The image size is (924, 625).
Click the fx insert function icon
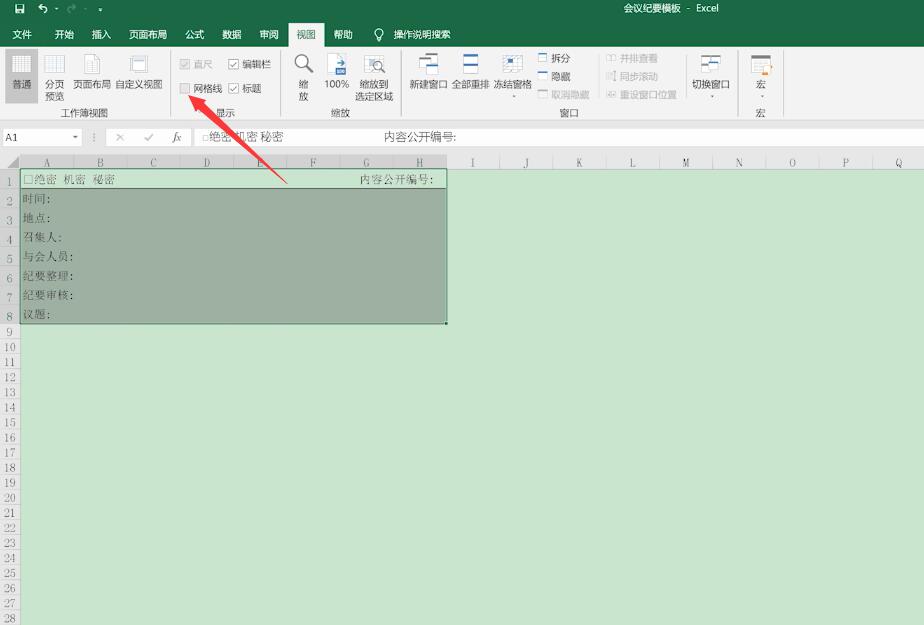(176, 137)
